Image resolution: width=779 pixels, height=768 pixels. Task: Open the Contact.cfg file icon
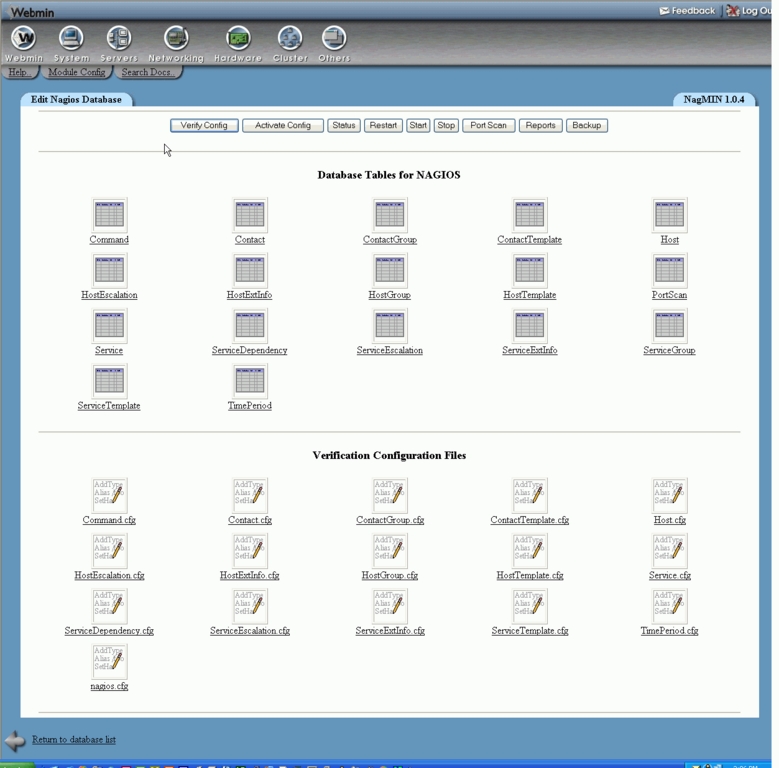click(x=249, y=495)
